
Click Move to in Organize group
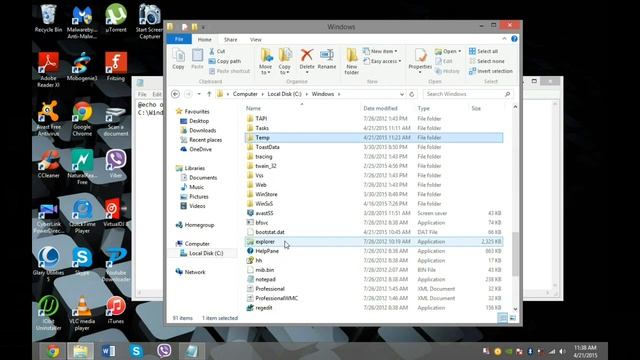266,61
